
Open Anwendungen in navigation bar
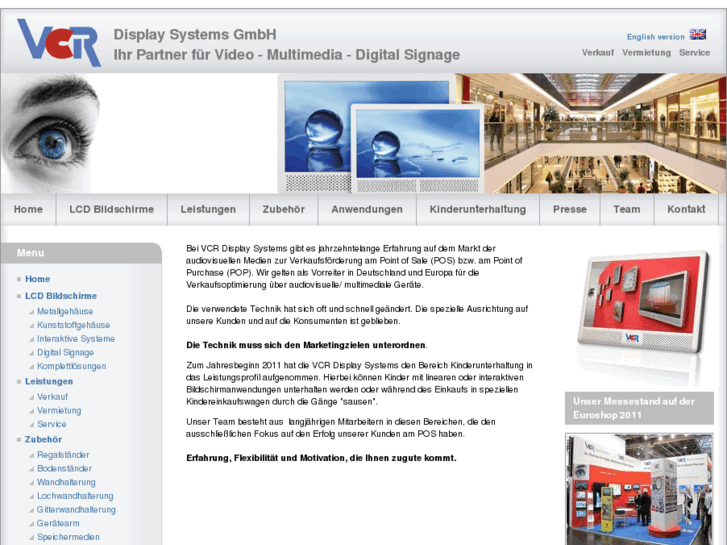tap(367, 209)
